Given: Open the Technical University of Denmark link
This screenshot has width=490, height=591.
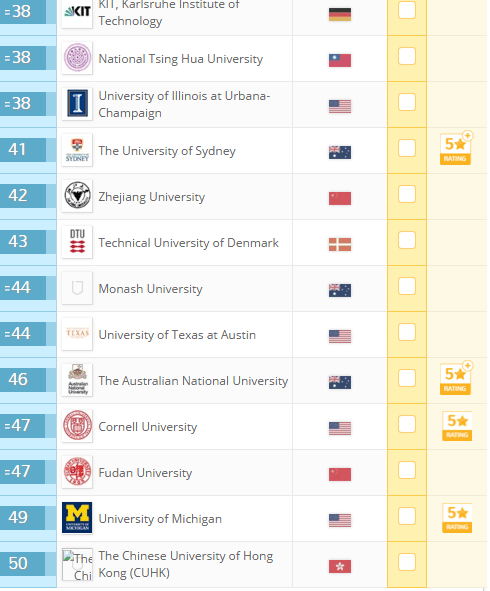Looking at the screenshot, I should (x=188, y=243).
